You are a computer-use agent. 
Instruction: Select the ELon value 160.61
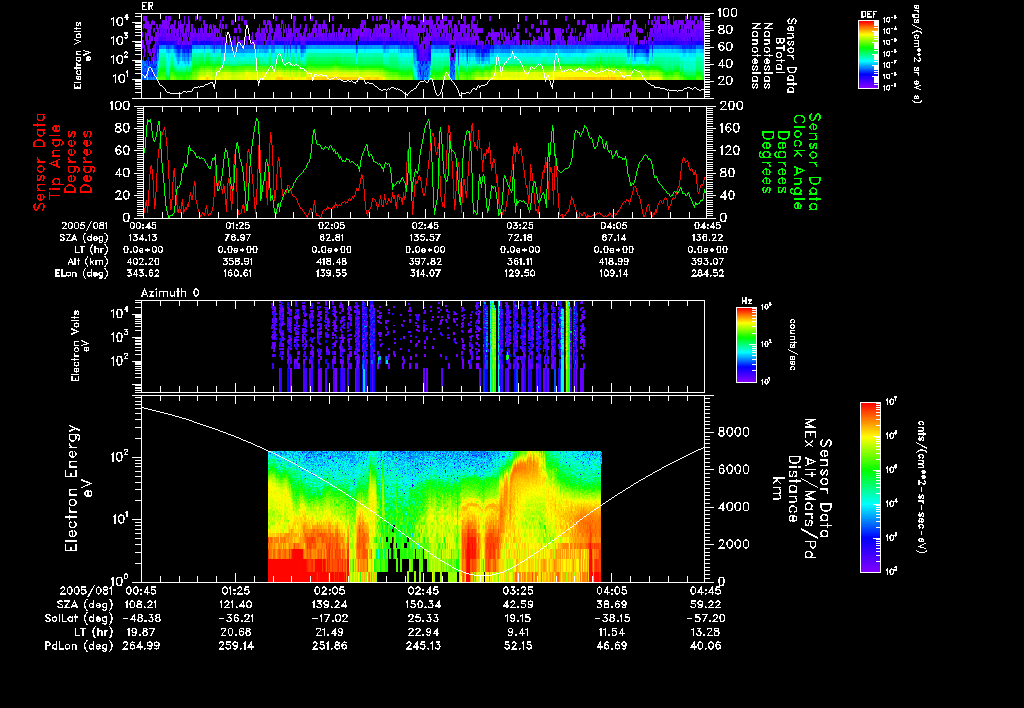(x=236, y=274)
